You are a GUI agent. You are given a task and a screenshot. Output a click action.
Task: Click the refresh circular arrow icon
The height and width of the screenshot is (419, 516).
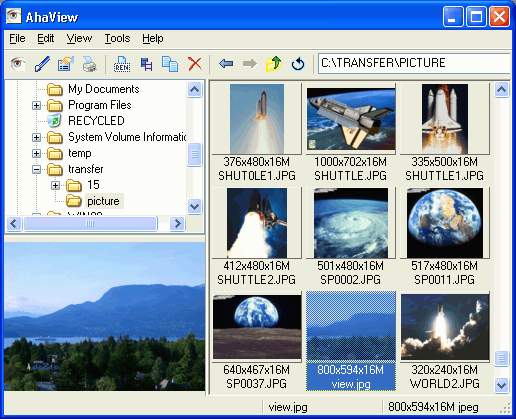298,64
